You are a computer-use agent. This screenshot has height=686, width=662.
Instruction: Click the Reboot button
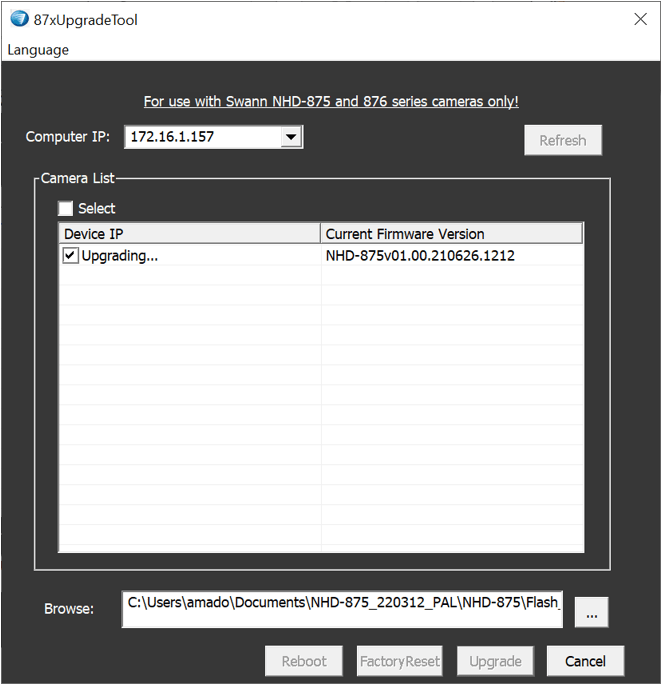tap(304, 661)
